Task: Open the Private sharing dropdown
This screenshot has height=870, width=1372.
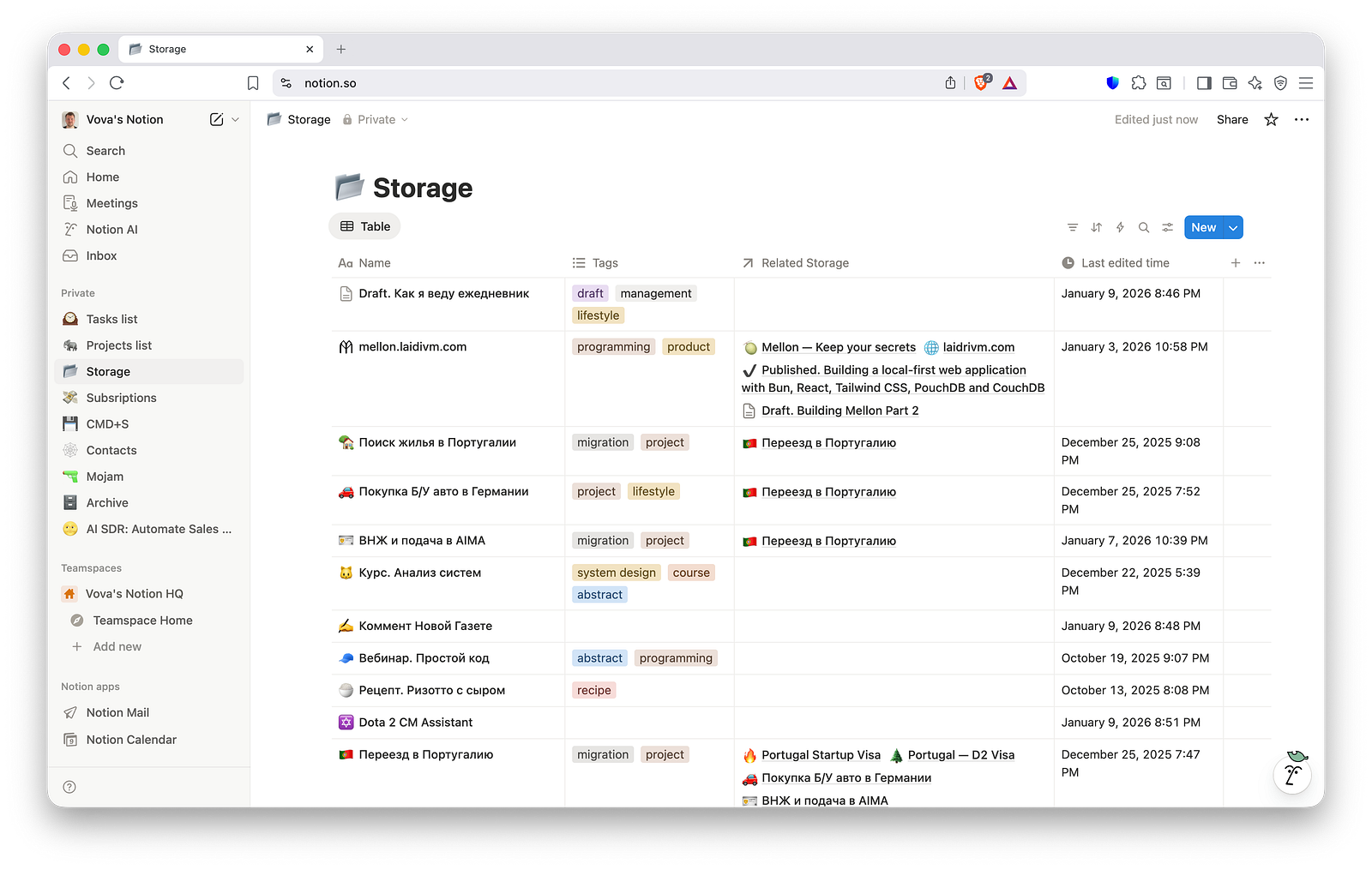Action: [376, 120]
